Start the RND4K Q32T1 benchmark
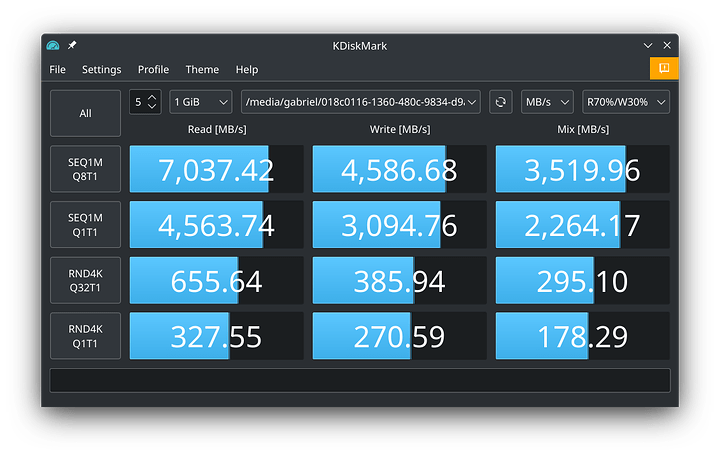The height and width of the screenshot is (456, 720). [x=85, y=280]
